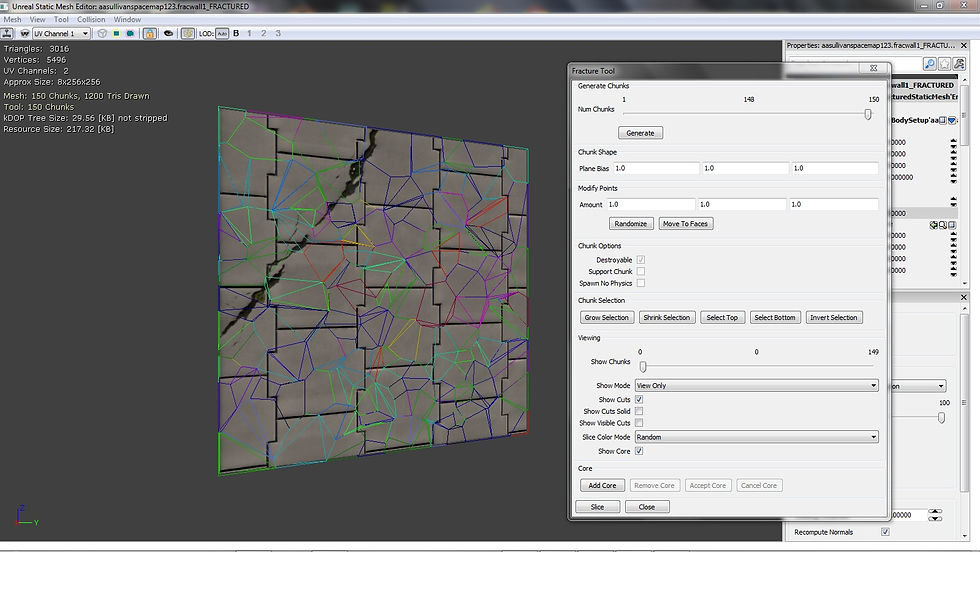Click Shrink Selection
This screenshot has width=980, height=613.
point(667,317)
